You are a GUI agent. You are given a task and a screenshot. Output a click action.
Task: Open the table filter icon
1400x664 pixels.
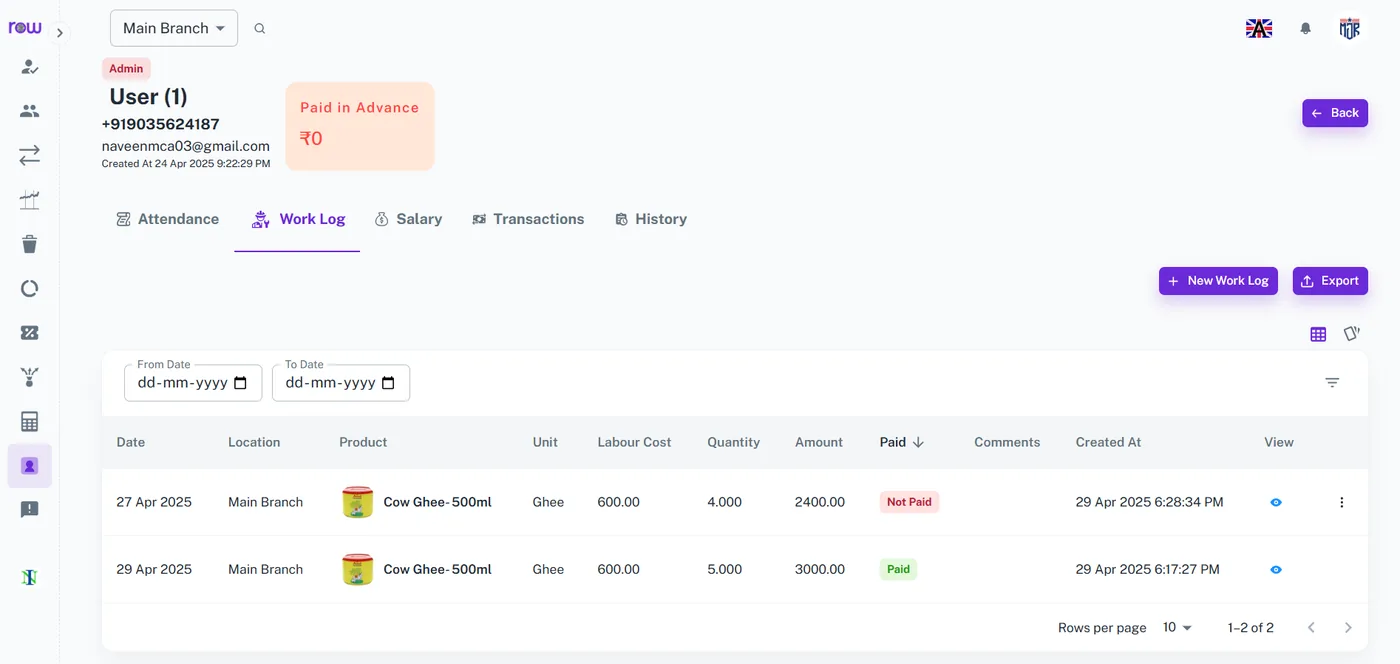coord(1332,383)
